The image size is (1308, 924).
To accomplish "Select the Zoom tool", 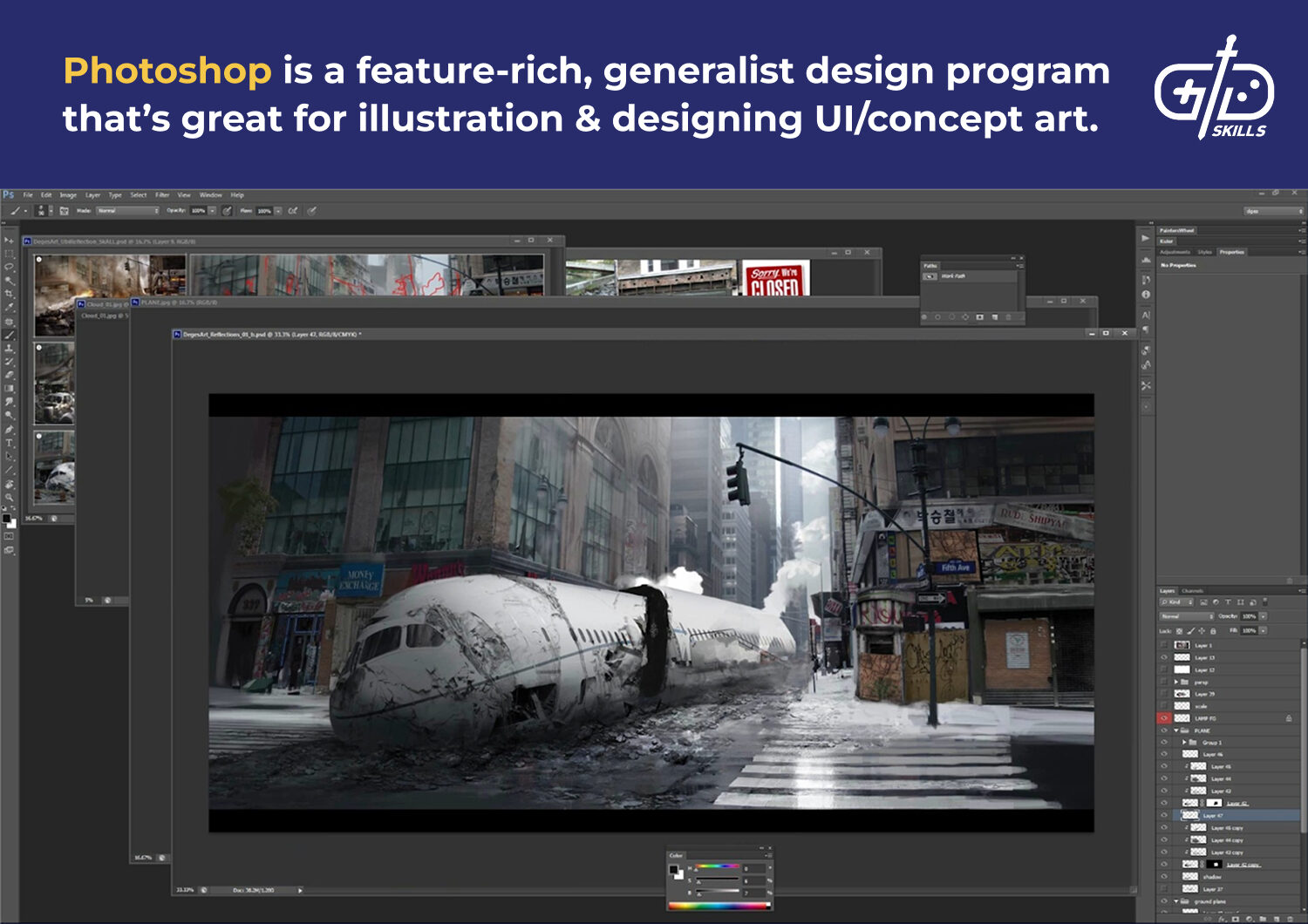I will (x=9, y=498).
